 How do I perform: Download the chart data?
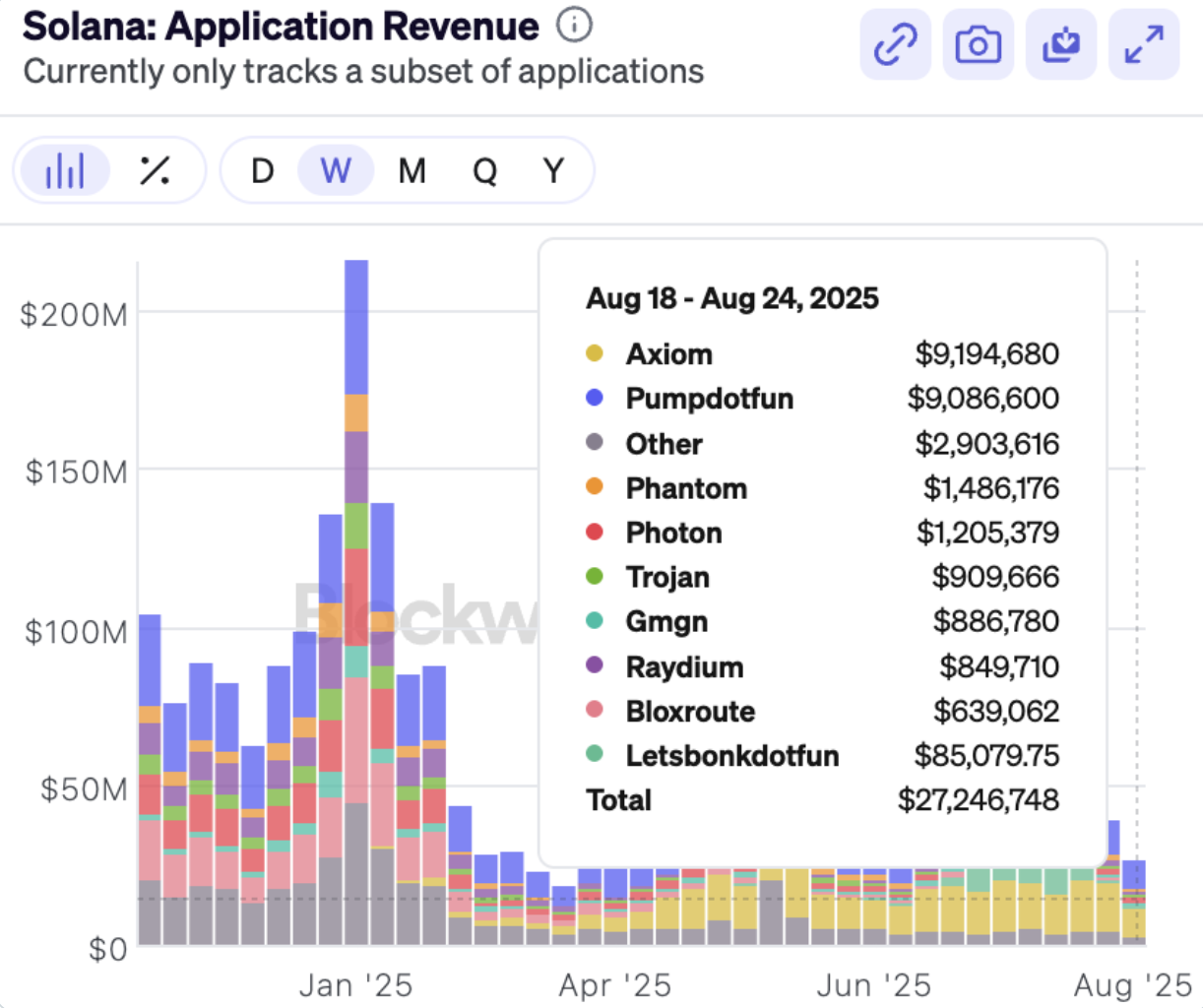(1061, 44)
